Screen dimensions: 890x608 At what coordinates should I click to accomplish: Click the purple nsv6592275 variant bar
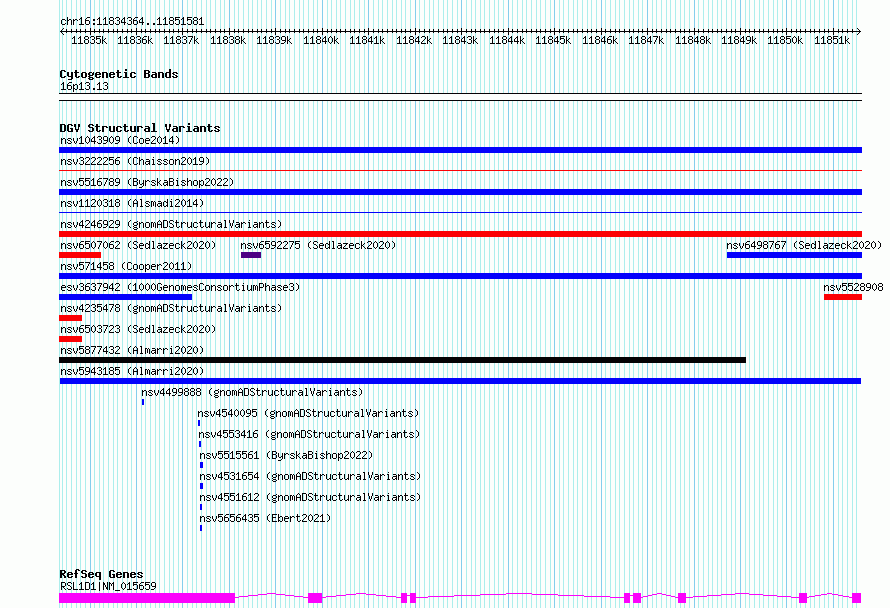pyautogui.click(x=251, y=255)
